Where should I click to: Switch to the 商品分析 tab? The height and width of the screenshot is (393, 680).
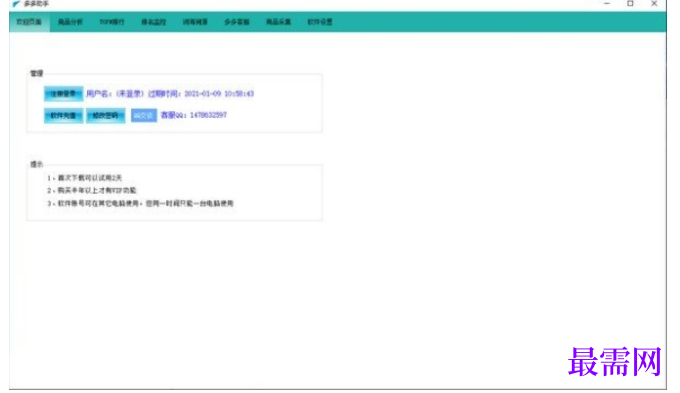(70, 22)
